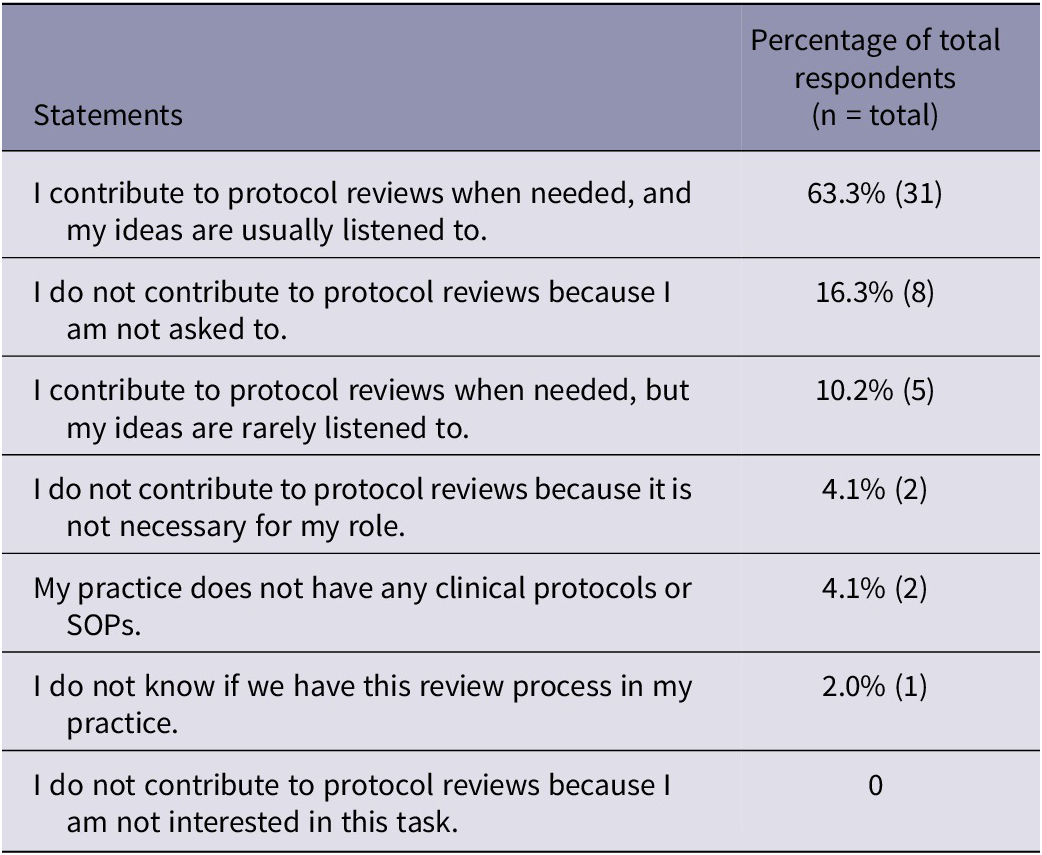This screenshot has width=1042, height=855.
Task: Click the Statements column header
Action: (108, 115)
